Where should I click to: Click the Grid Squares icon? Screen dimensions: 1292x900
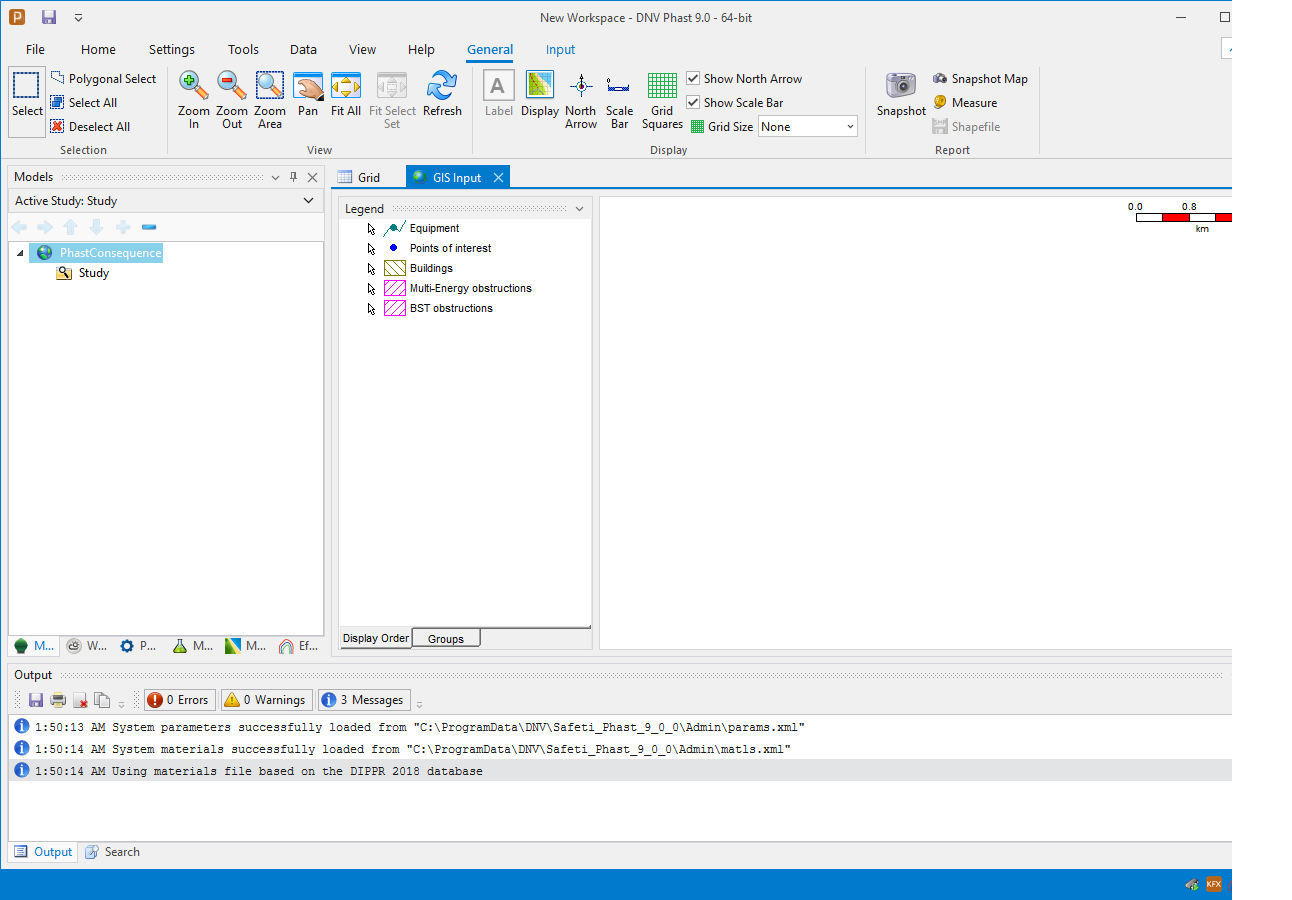pyautogui.click(x=662, y=101)
